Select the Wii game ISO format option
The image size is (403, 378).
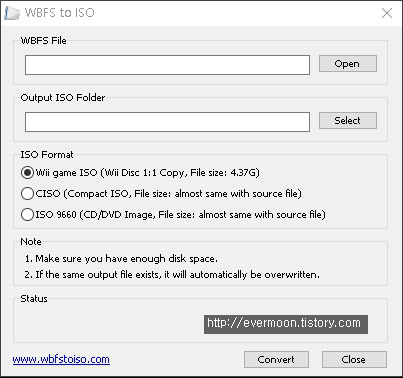[x=27, y=173]
